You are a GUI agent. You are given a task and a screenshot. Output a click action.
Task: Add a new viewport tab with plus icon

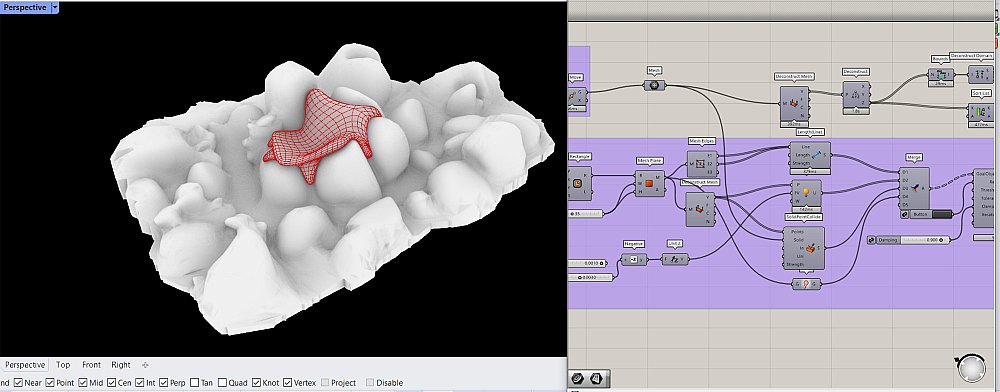pos(145,365)
